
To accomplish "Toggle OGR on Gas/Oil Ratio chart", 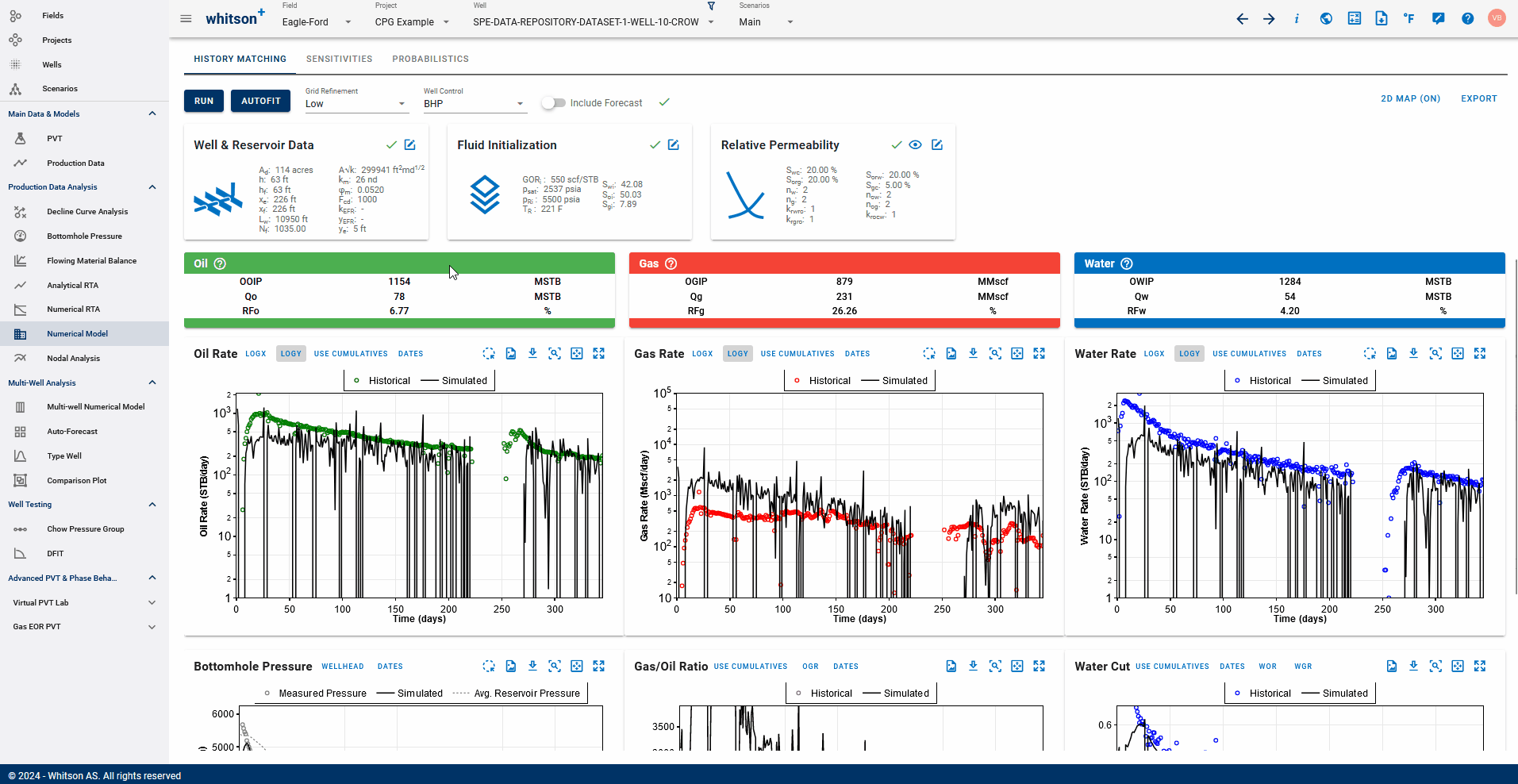I will tap(810, 667).
